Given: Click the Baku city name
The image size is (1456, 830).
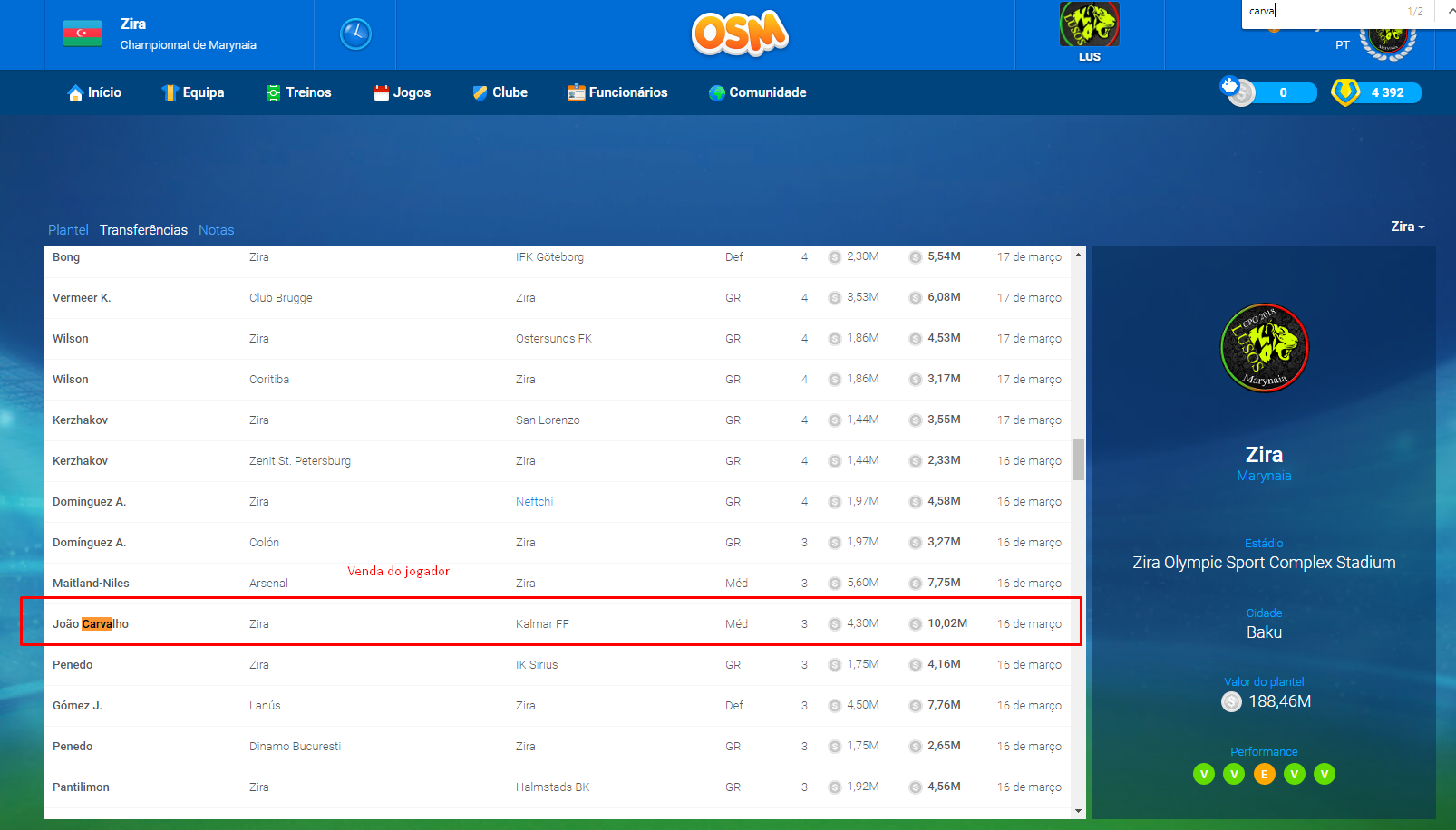Looking at the screenshot, I should pos(1264,632).
